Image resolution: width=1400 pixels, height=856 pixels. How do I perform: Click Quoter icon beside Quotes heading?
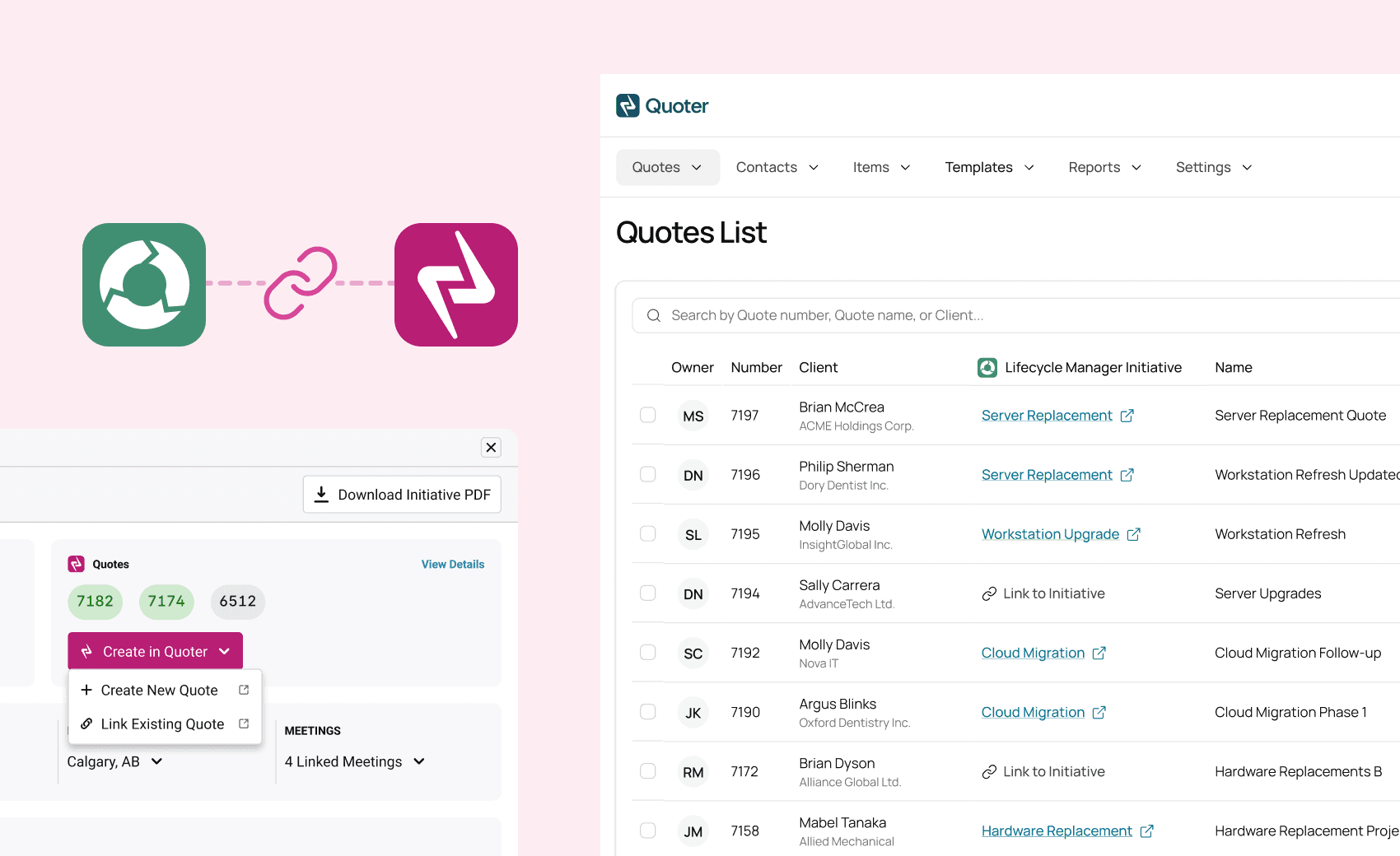[77, 564]
